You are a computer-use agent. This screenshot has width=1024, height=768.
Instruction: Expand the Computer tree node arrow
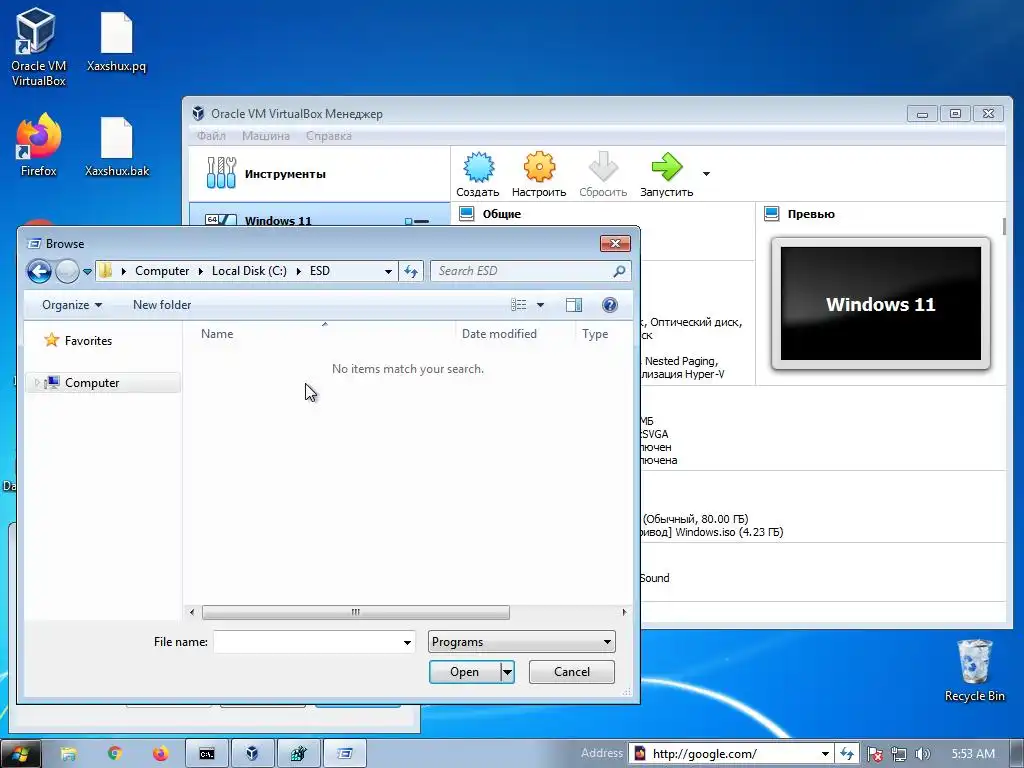point(37,383)
